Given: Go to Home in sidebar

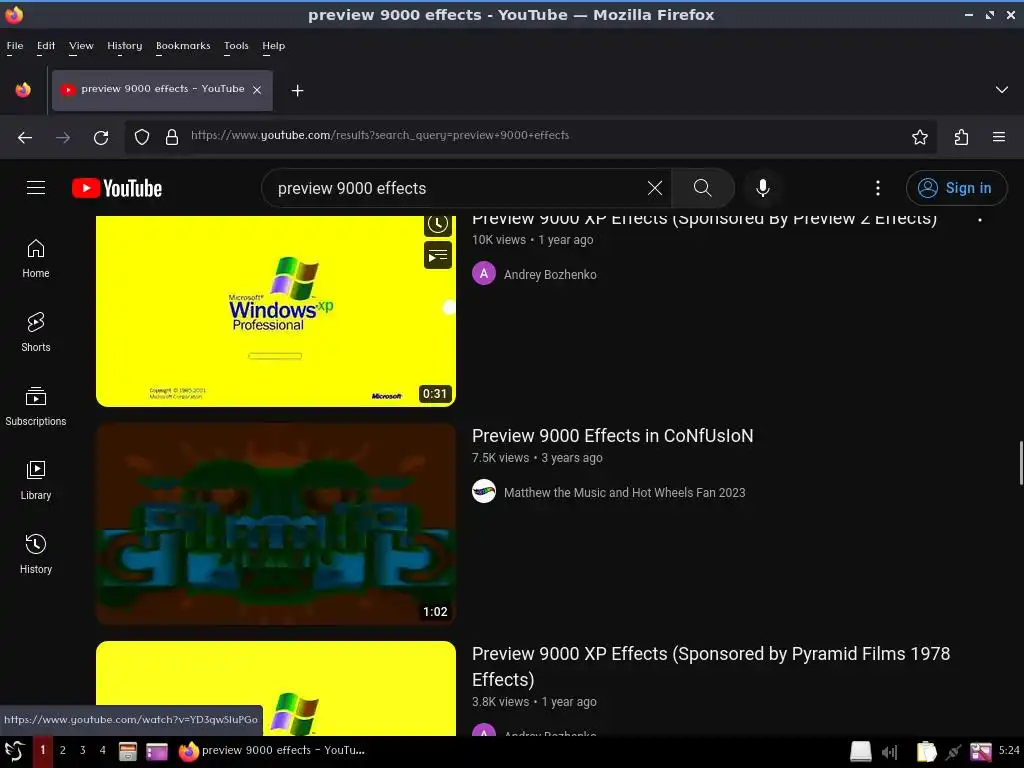Looking at the screenshot, I should tap(36, 259).
